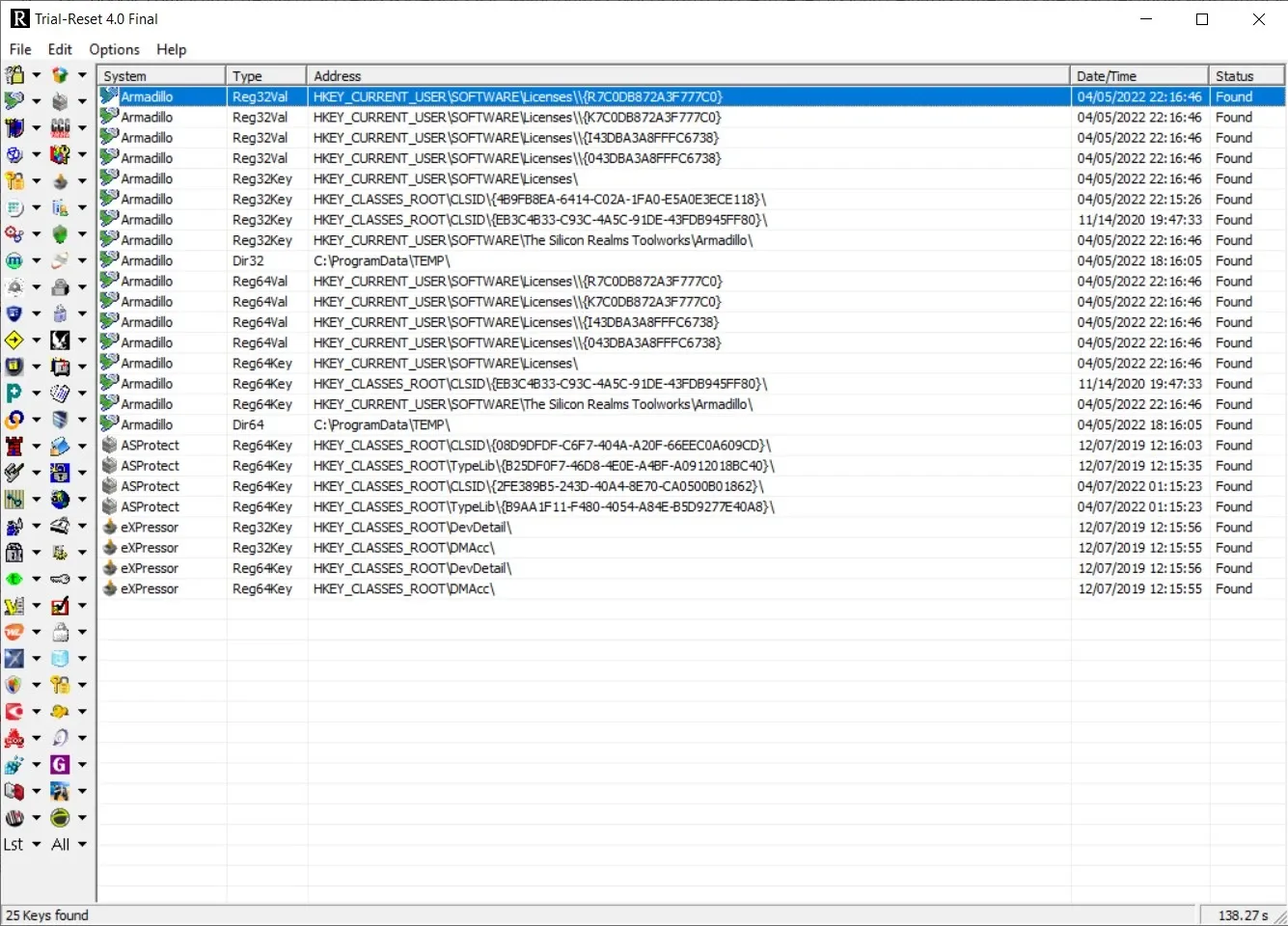Viewport: 1288px width, 926px height.
Task: Select the orange WL circle icon
Action: point(14,632)
